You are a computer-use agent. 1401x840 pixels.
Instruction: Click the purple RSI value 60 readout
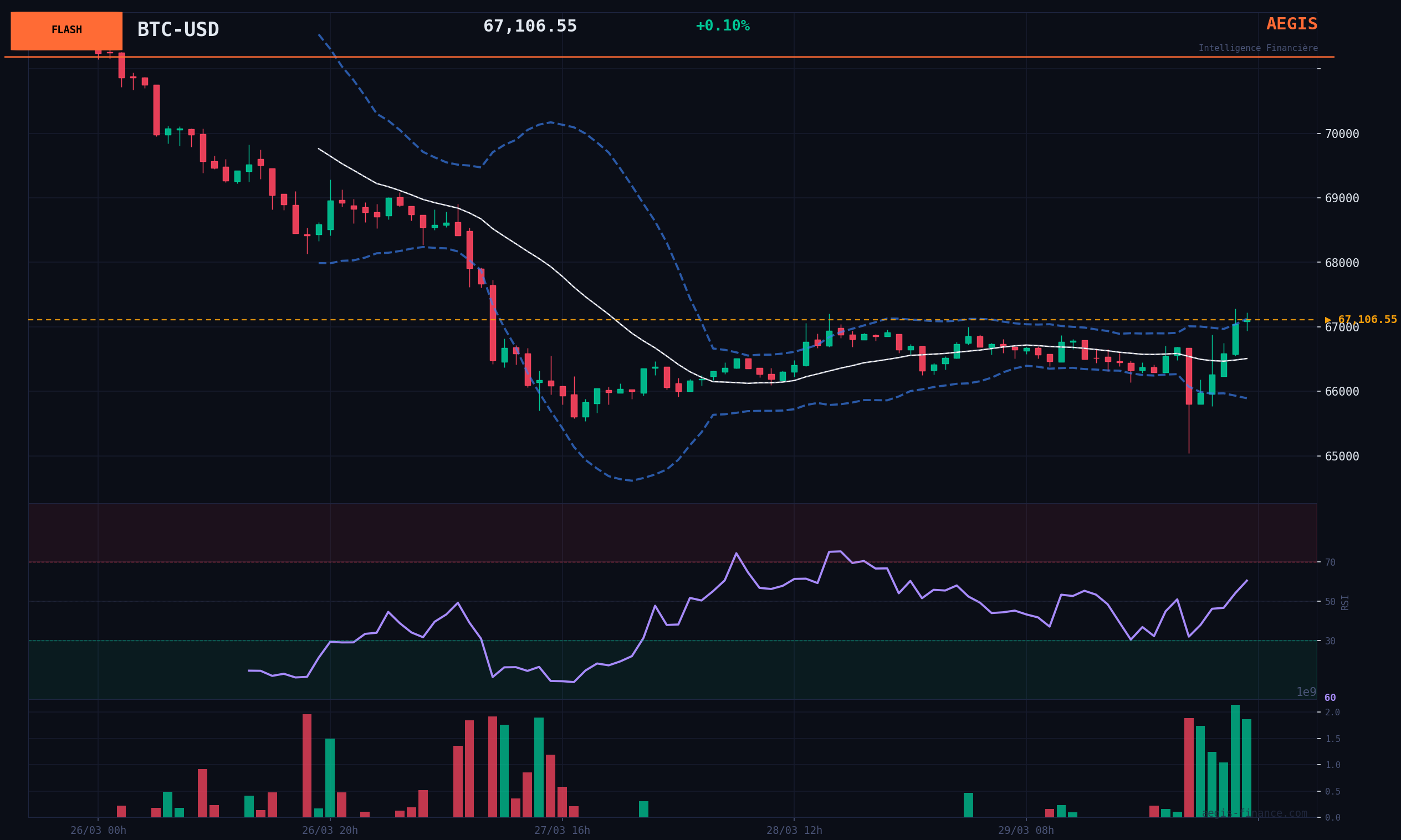pyautogui.click(x=1330, y=698)
